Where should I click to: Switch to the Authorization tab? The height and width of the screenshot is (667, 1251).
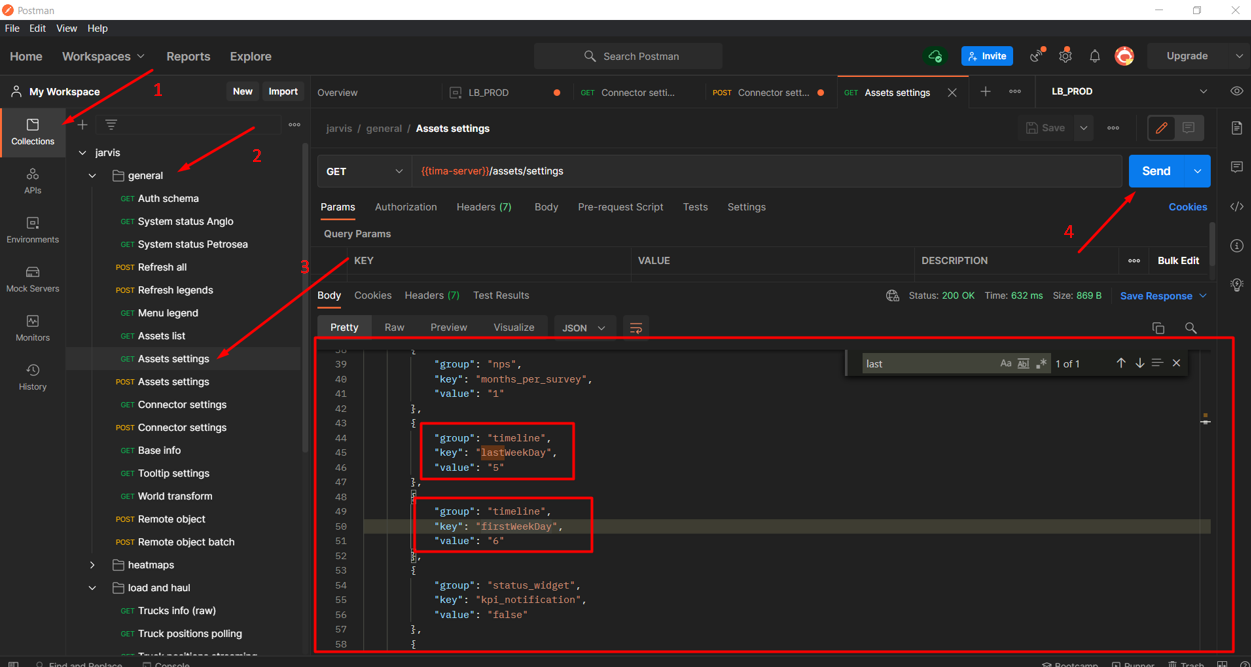[405, 207]
